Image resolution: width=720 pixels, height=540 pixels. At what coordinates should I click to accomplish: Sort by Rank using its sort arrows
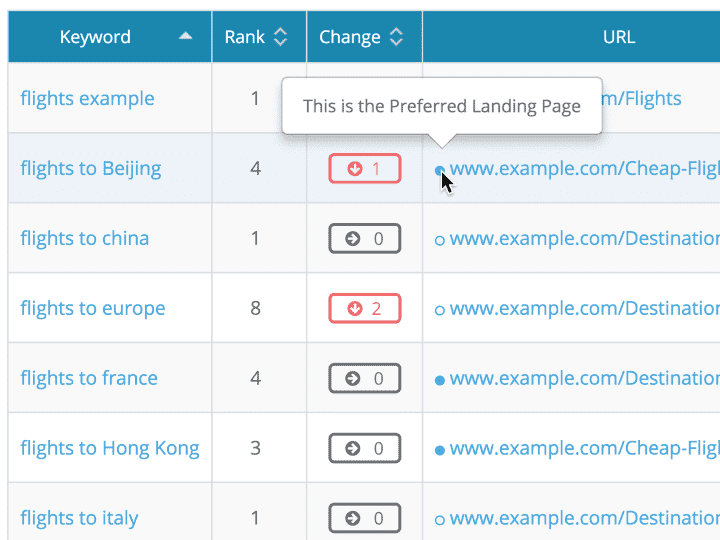click(x=281, y=37)
